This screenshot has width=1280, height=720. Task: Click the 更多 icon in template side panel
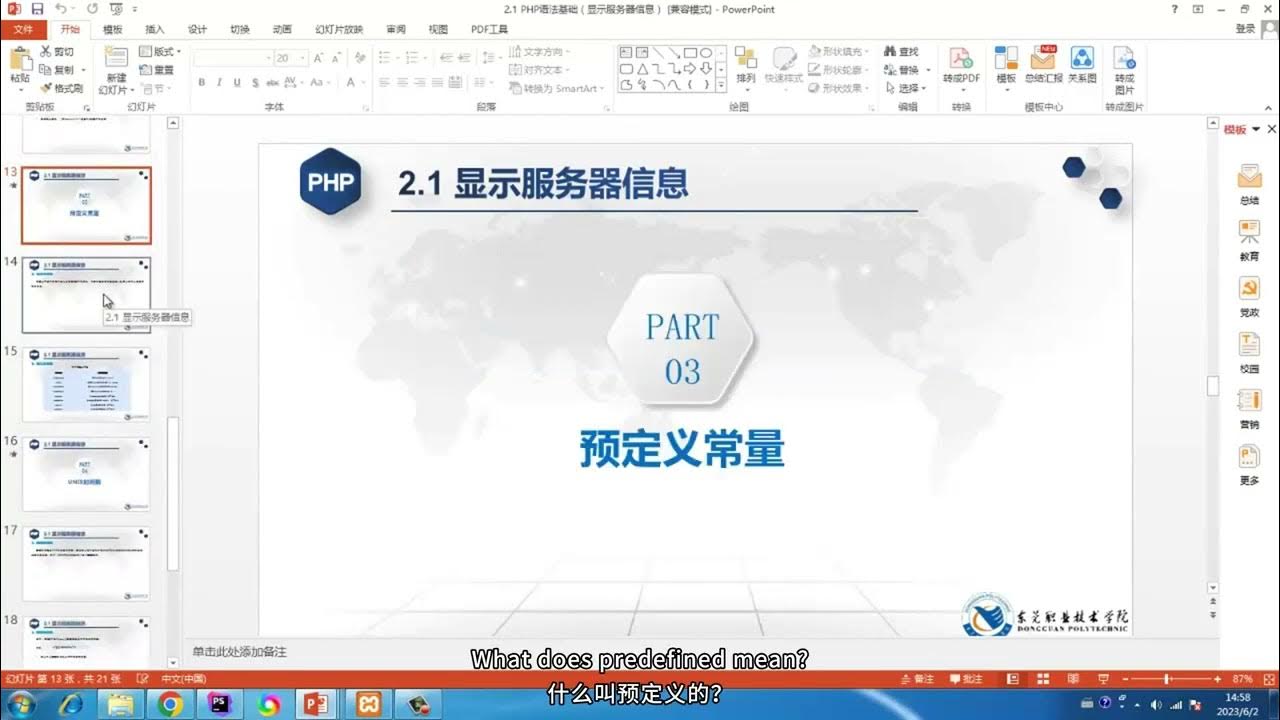click(x=1249, y=457)
